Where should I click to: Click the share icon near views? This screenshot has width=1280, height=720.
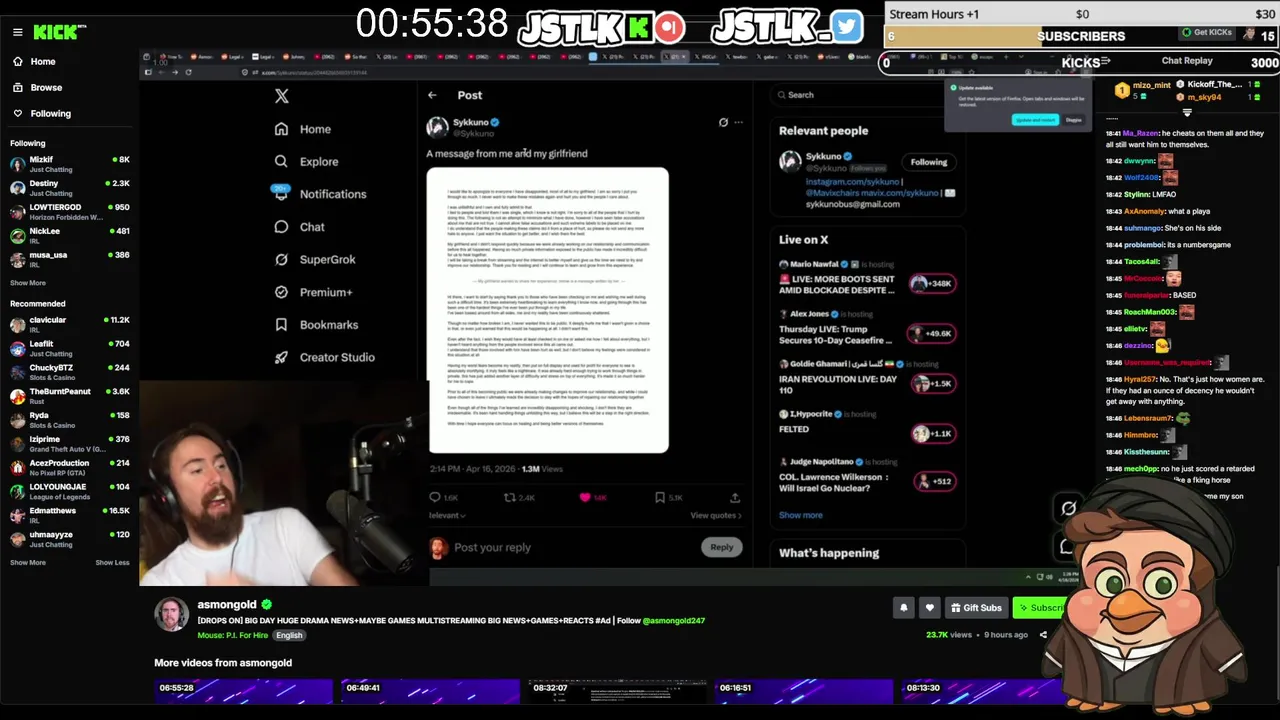tap(1043, 635)
